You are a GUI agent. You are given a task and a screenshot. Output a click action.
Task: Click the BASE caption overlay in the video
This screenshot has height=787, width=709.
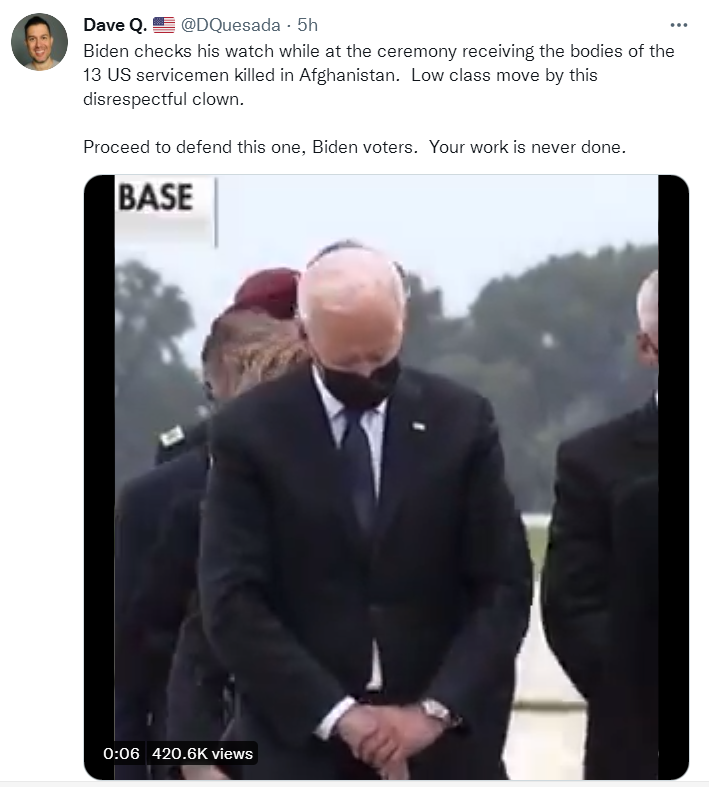[156, 197]
